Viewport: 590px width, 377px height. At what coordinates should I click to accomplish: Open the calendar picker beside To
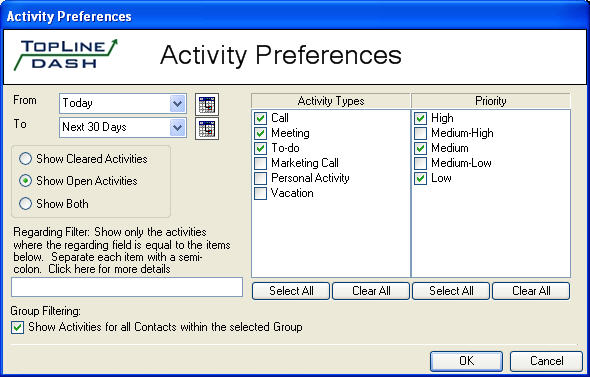pyautogui.click(x=207, y=129)
